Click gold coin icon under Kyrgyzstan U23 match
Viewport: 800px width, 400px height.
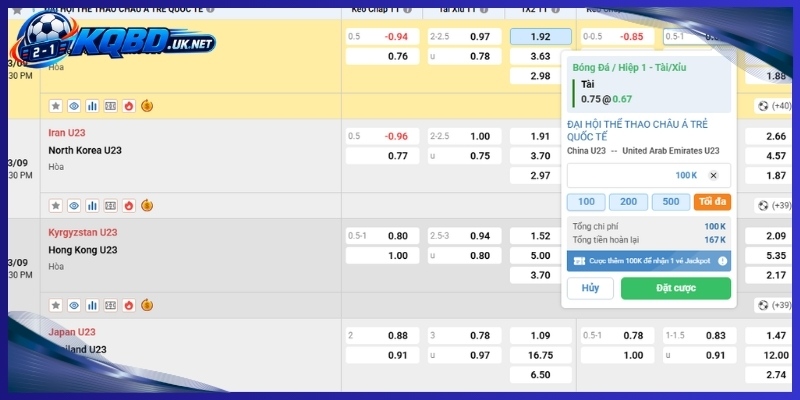tap(147, 305)
